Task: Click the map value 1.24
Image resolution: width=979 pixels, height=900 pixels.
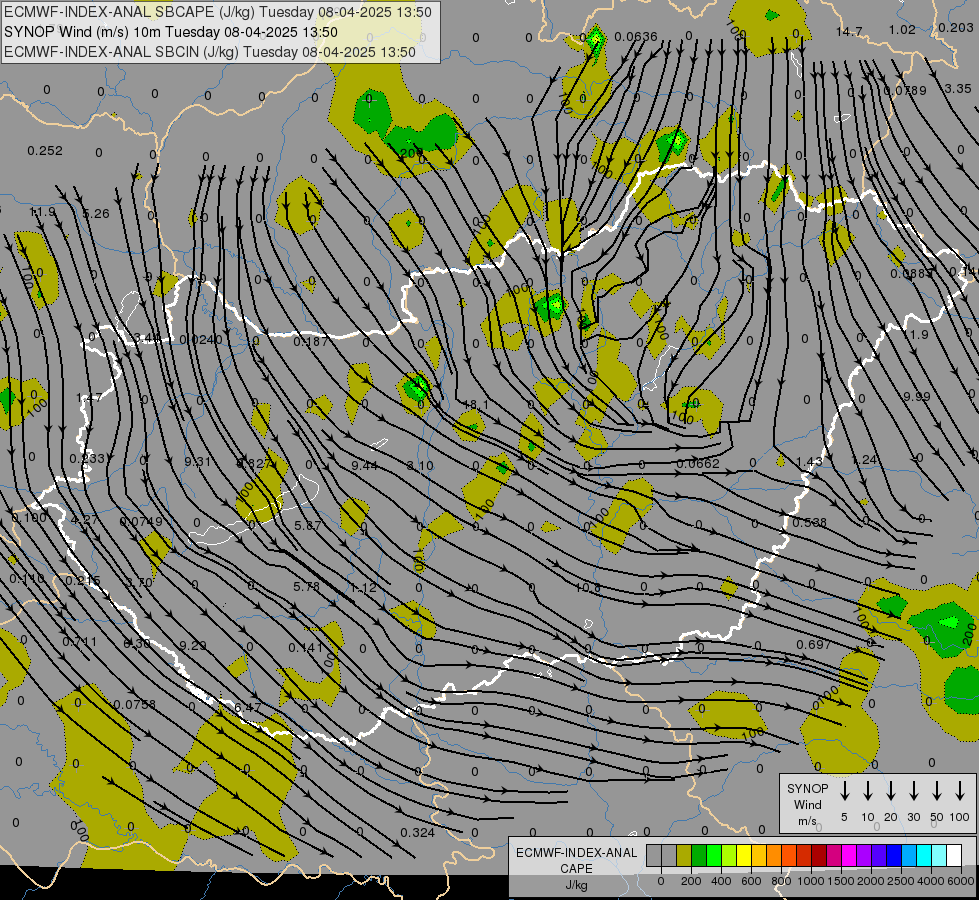Action: click(x=865, y=460)
